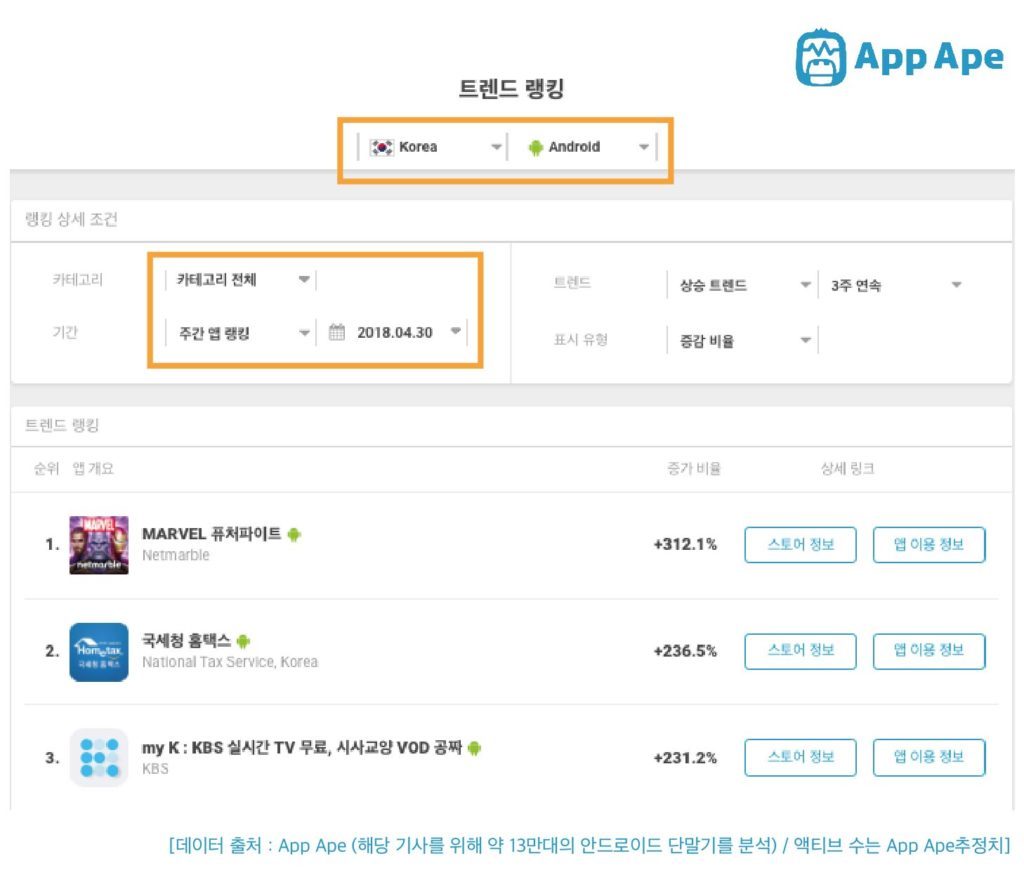Screen dimensions: 1024x882
Task: Click the 국세청 홈택스 app title
Action: click(186, 640)
